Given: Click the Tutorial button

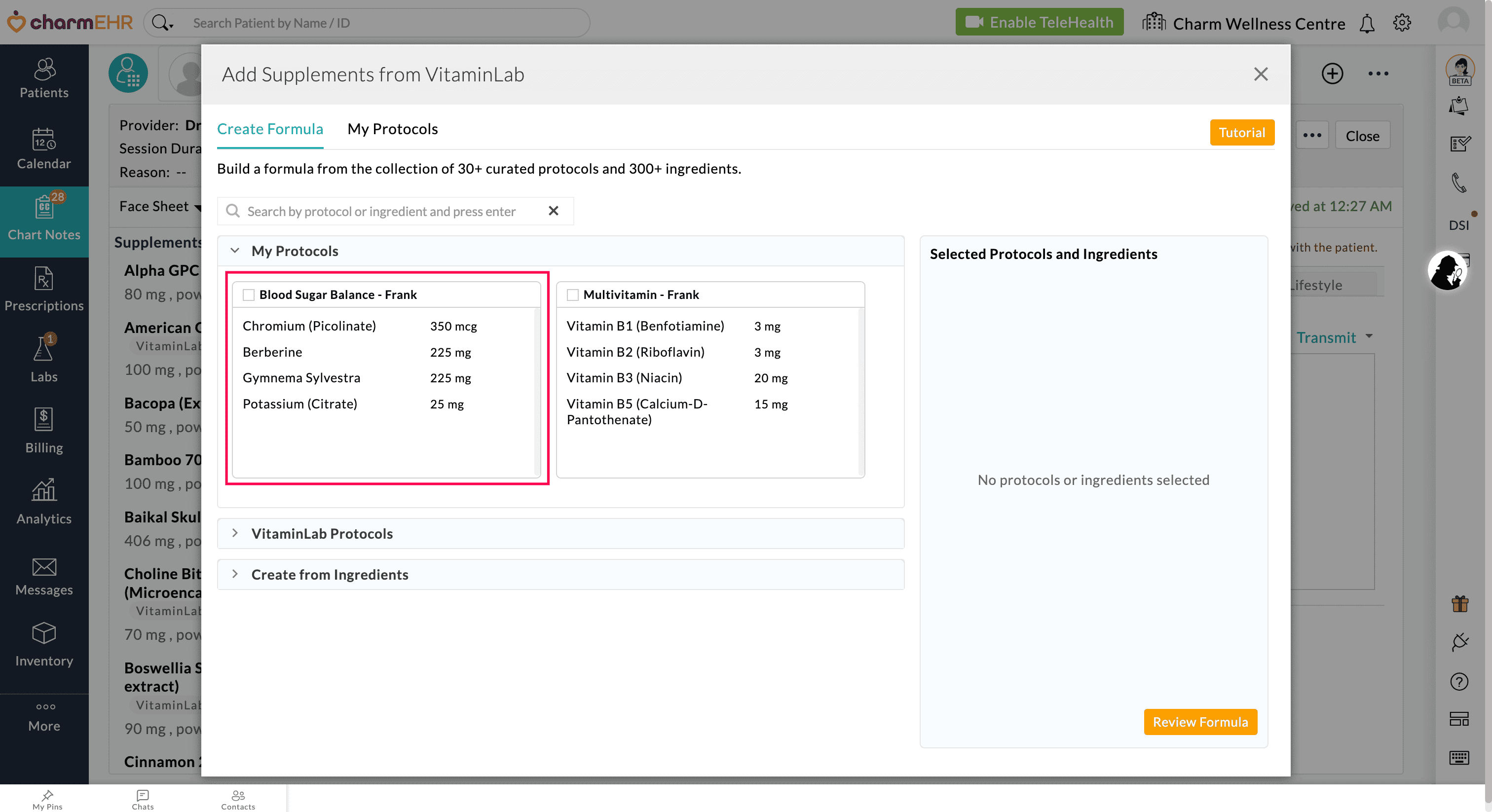Looking at the screenshot, I should coord(1241,133).
